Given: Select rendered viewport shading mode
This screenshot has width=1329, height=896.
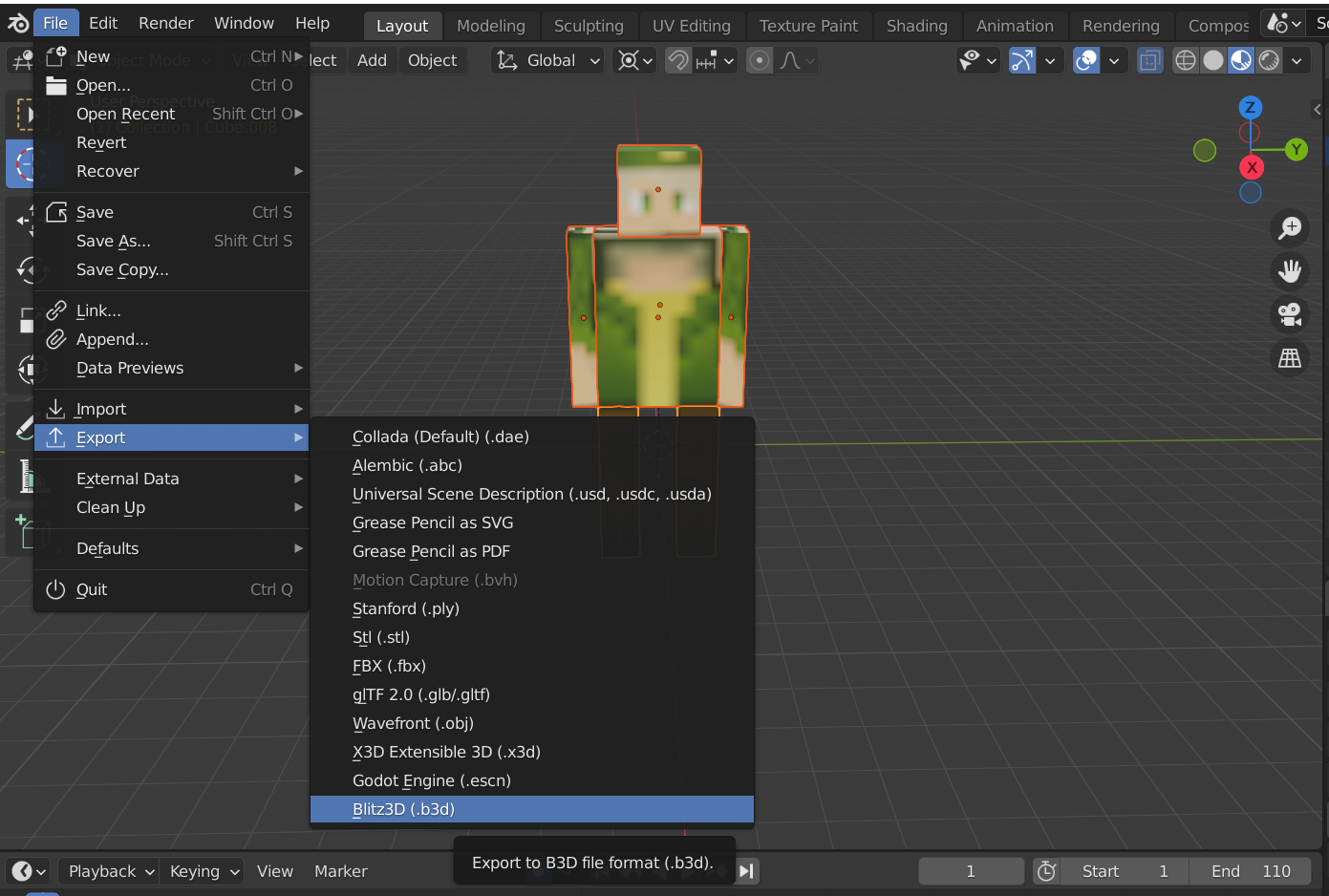Looking at the screenshot, I should (1269, 60).
